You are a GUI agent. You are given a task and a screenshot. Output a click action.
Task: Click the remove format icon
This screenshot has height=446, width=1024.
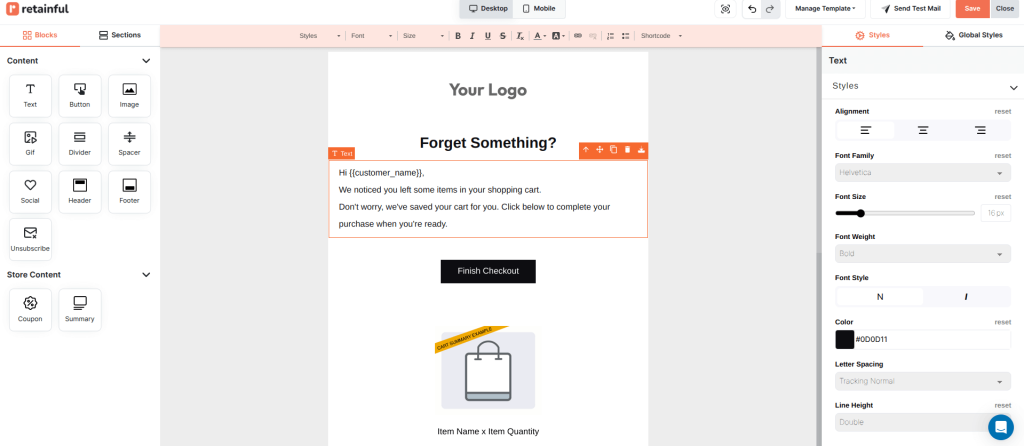click(520, 36)
